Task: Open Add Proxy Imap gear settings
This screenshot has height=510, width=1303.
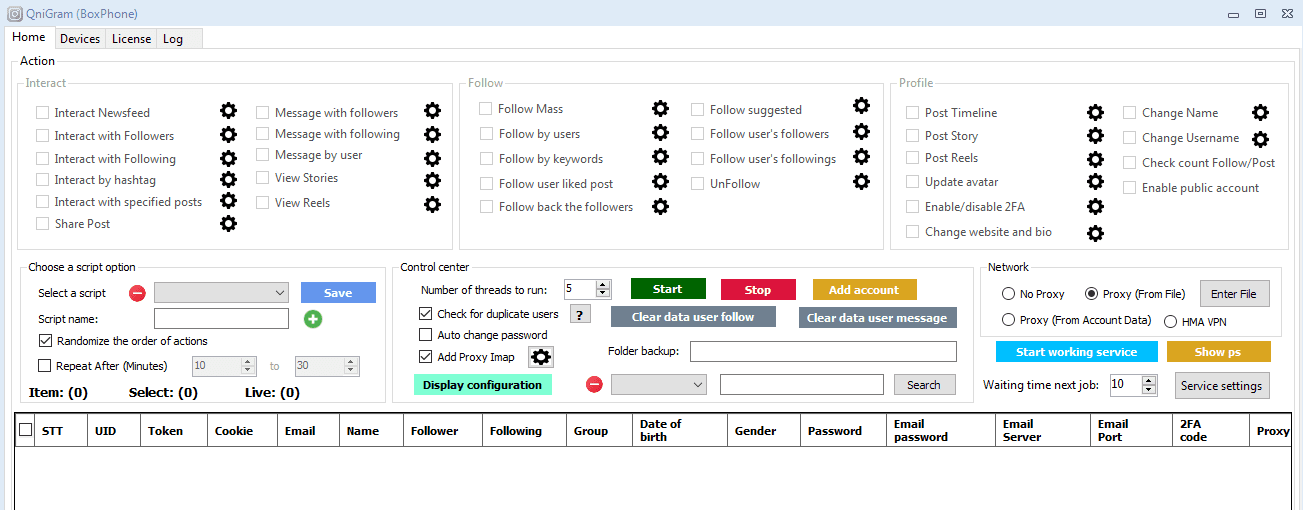Action: [541, 357]
